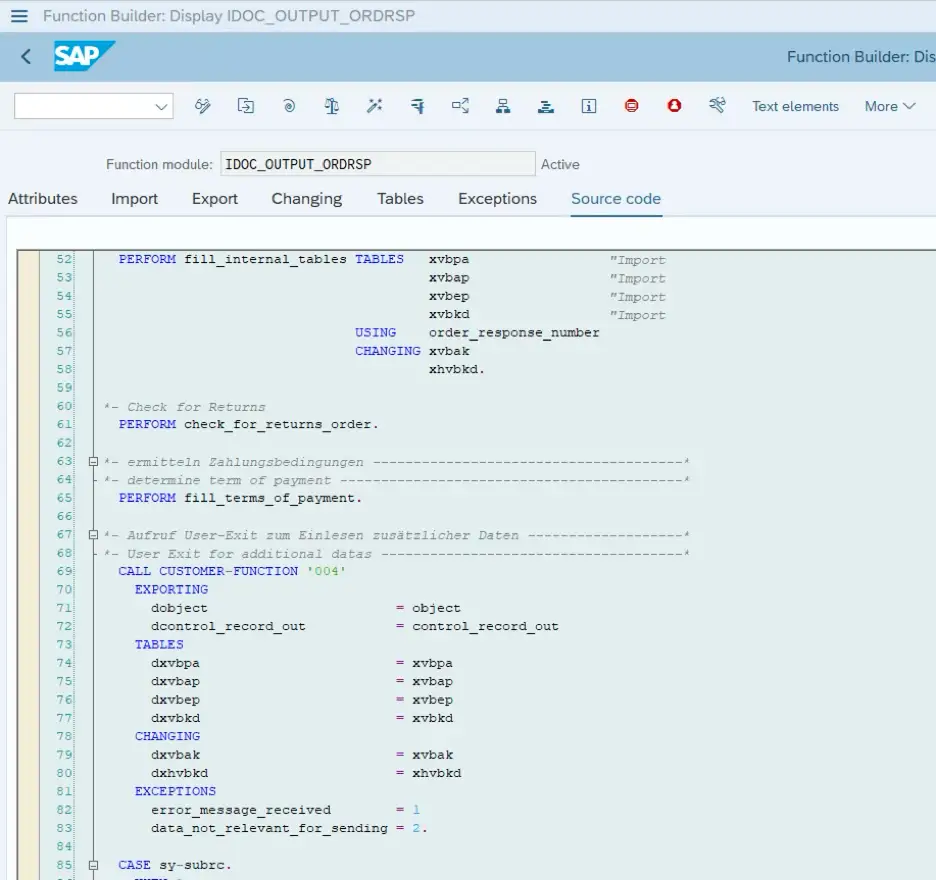Click the Other Object icon
936x880 pixels.
tap(246, 106)
